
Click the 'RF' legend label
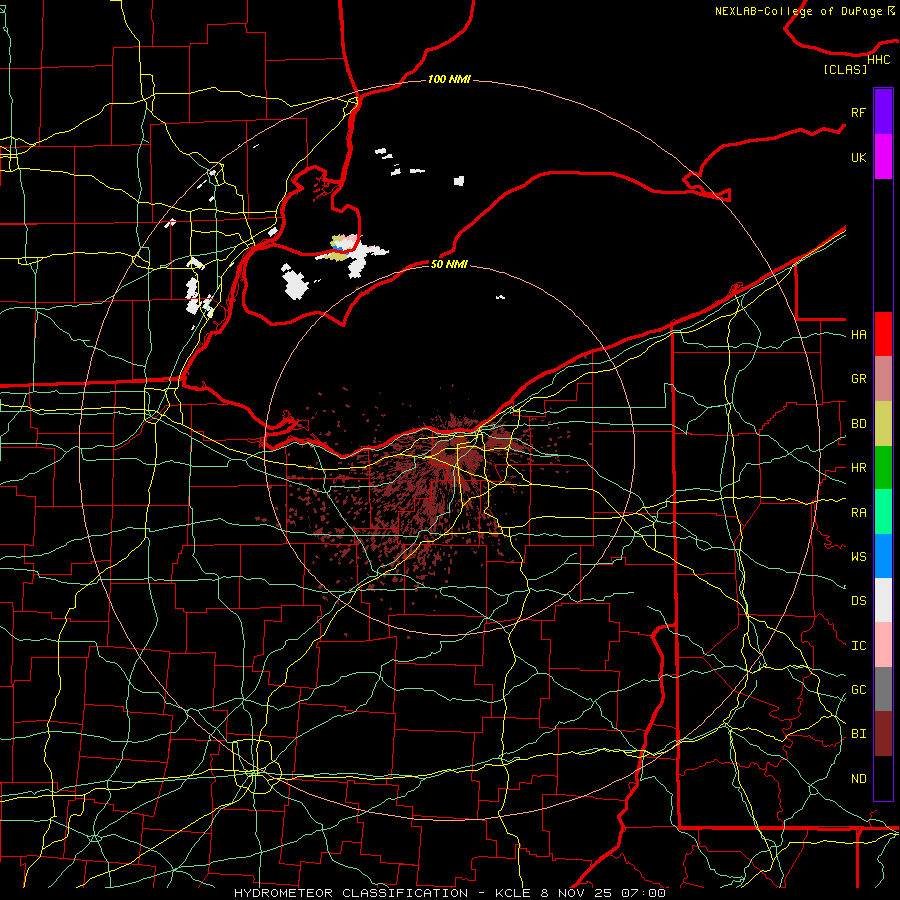pyautogui.click(x=859, y=112)
